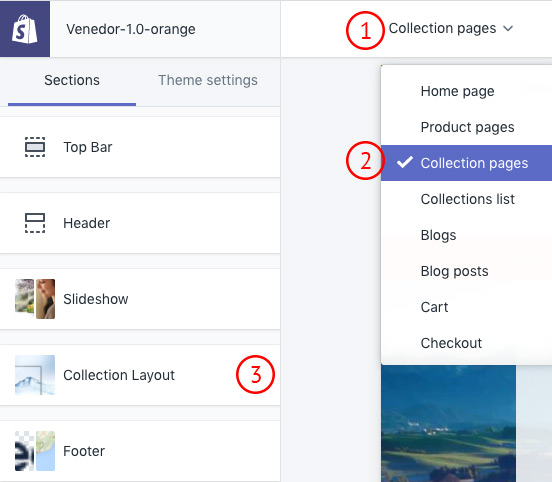The height and width of the screenshot is (482, 552).
Task: Click the Footer section thumbnail
Action: [35, 451]
